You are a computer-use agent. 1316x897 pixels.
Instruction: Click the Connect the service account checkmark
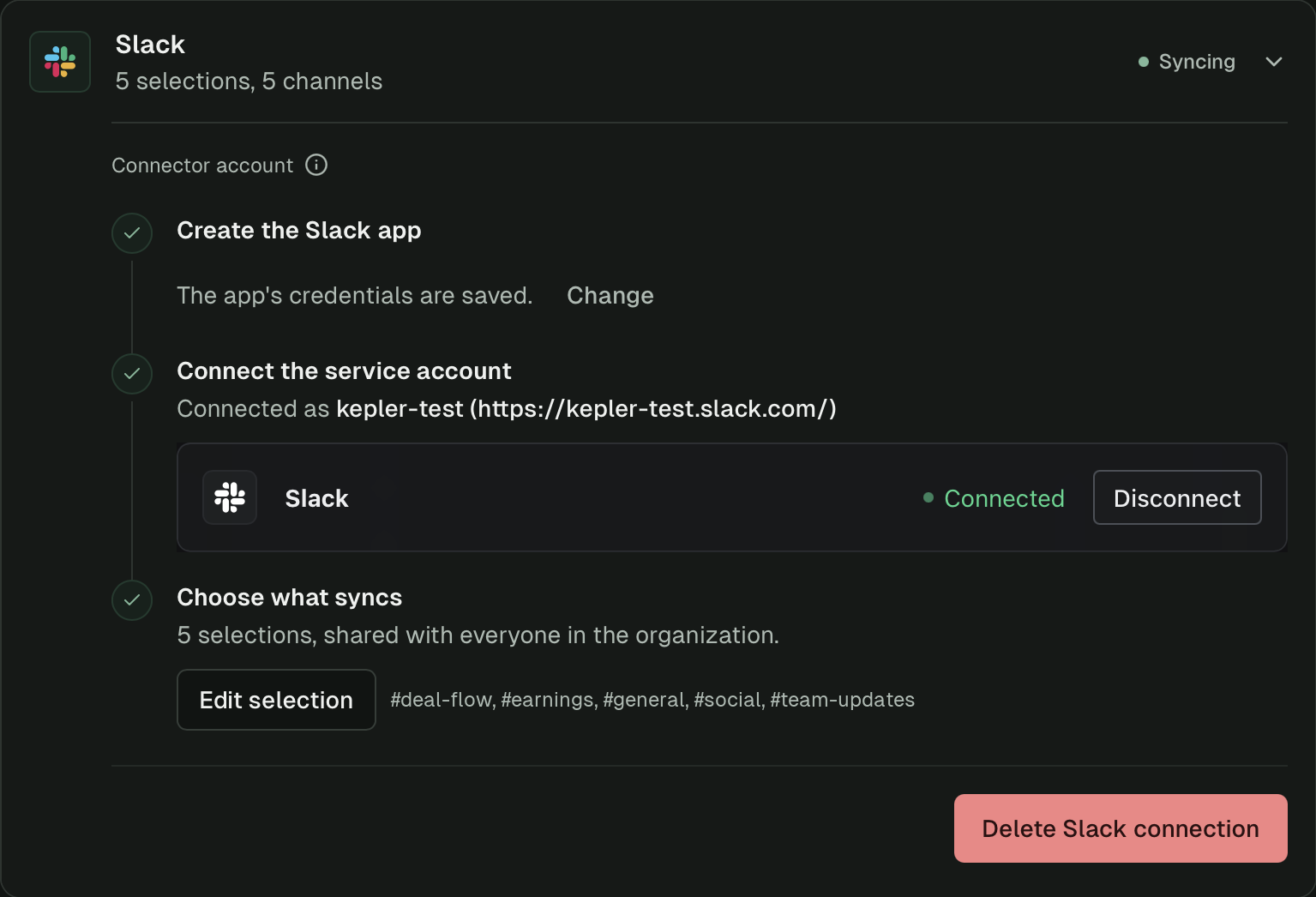click(132, 373)
